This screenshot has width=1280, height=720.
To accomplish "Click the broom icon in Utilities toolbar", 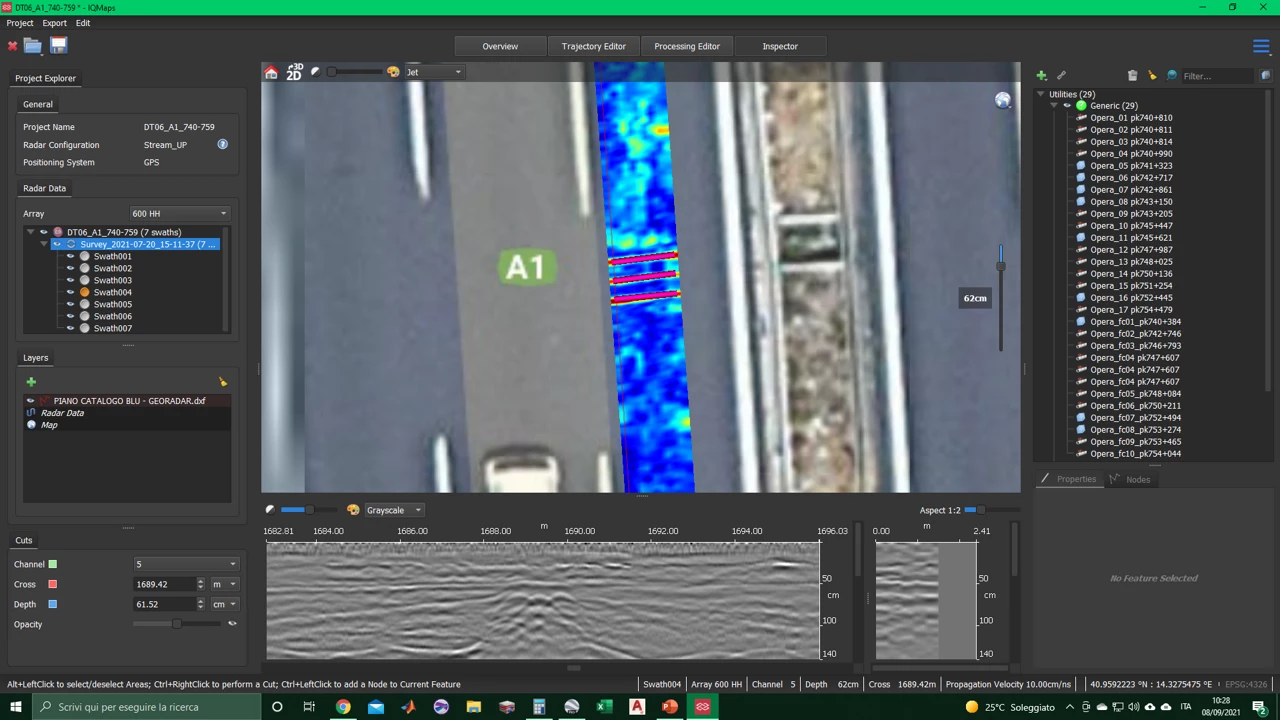I will point(1152,76).
